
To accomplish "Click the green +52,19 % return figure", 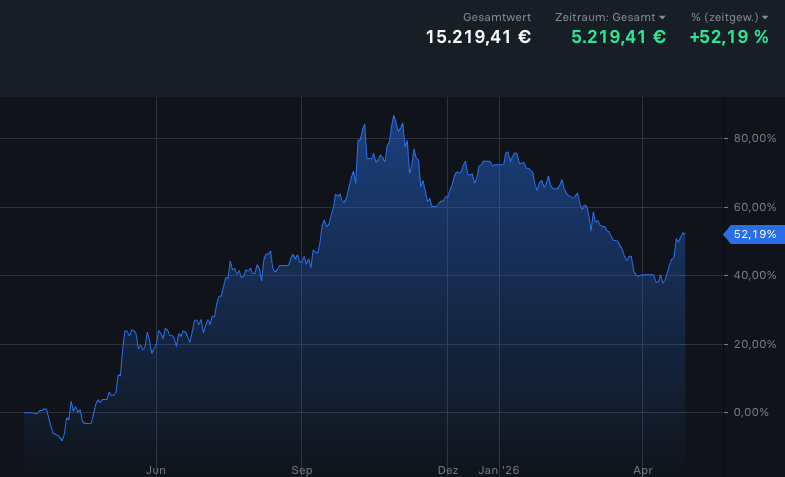I will tap(729, 38).
